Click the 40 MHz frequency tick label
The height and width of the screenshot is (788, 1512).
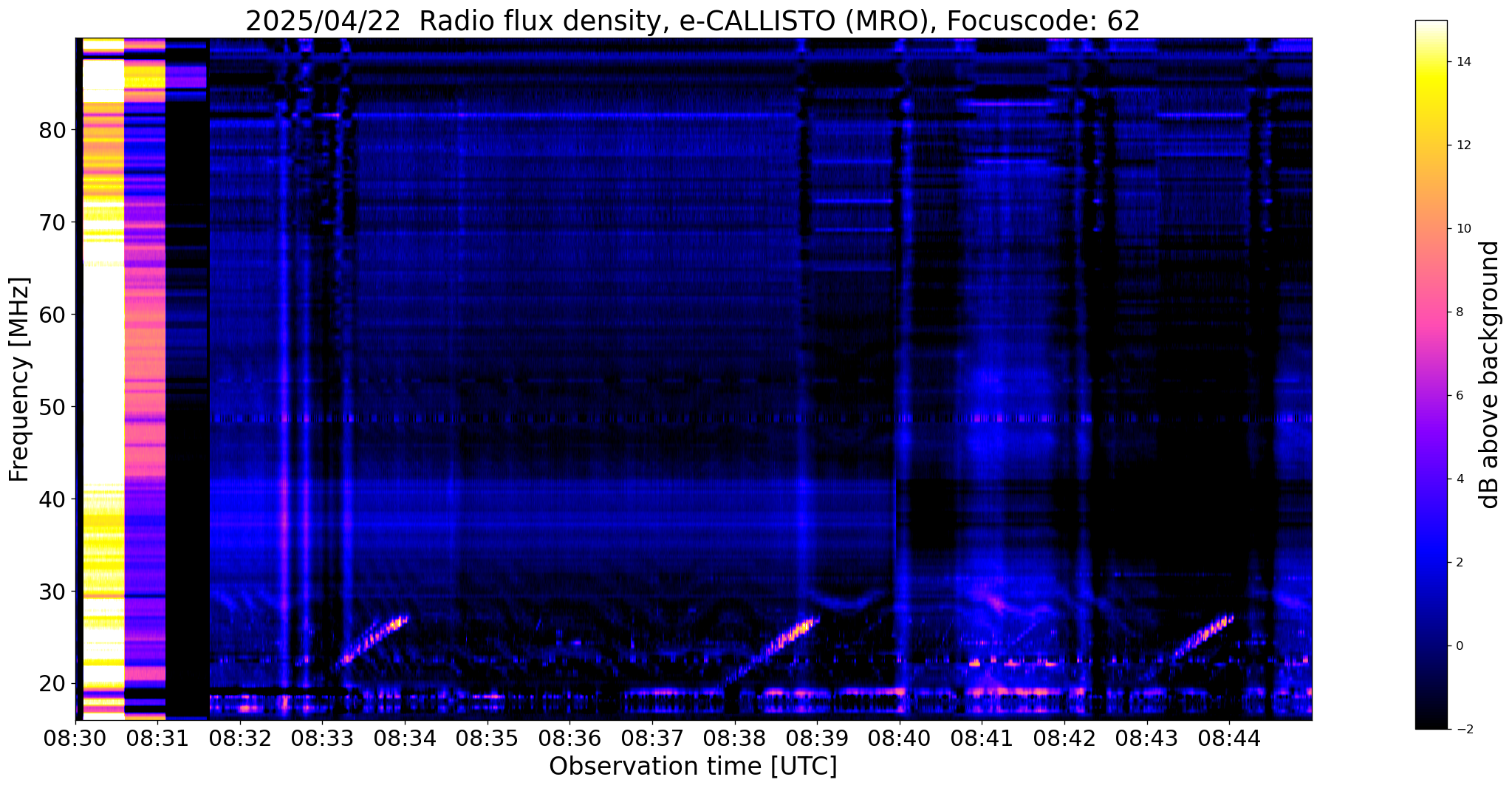(x=52, y=499)
